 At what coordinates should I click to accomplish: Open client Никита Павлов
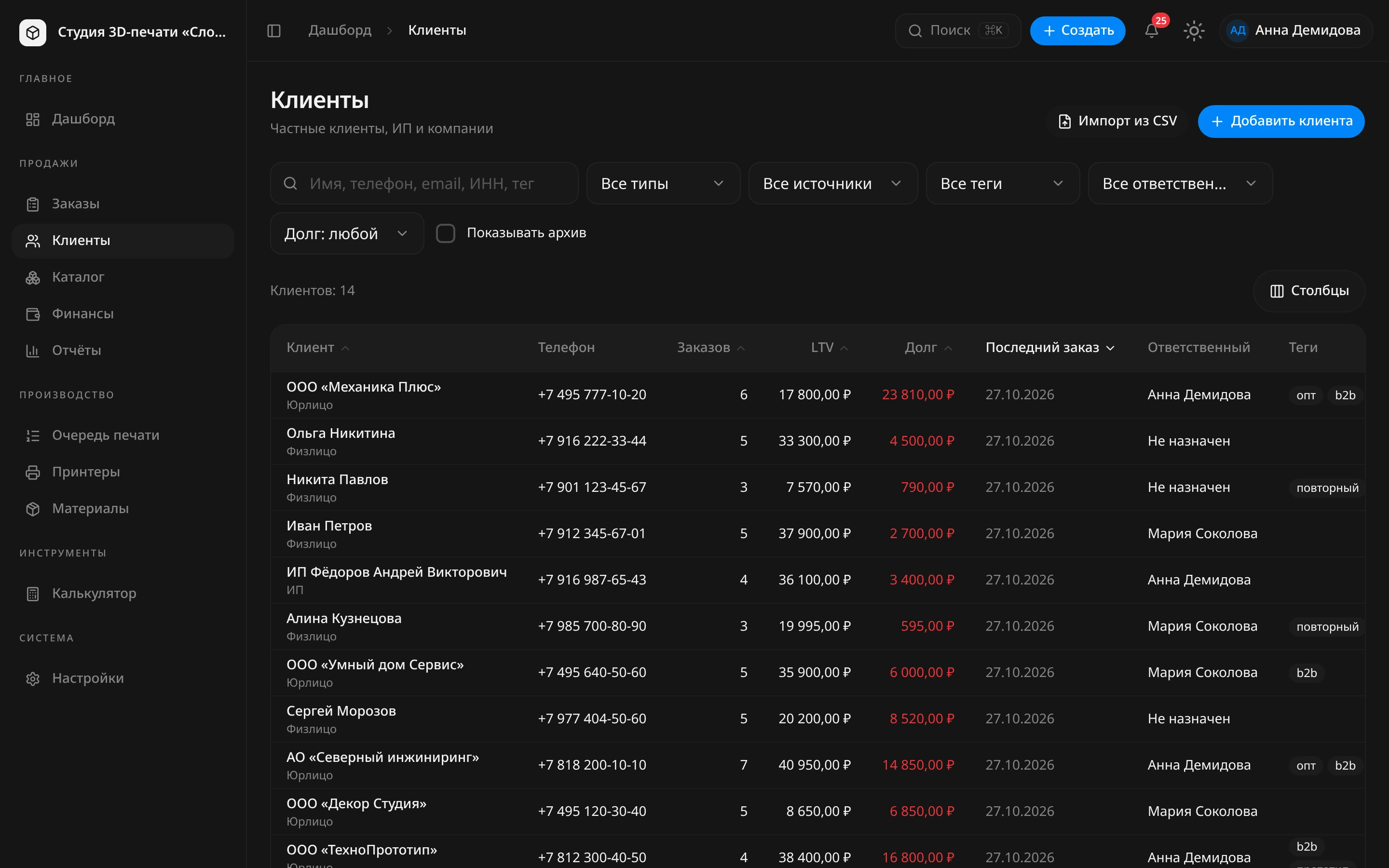point(337,480)
